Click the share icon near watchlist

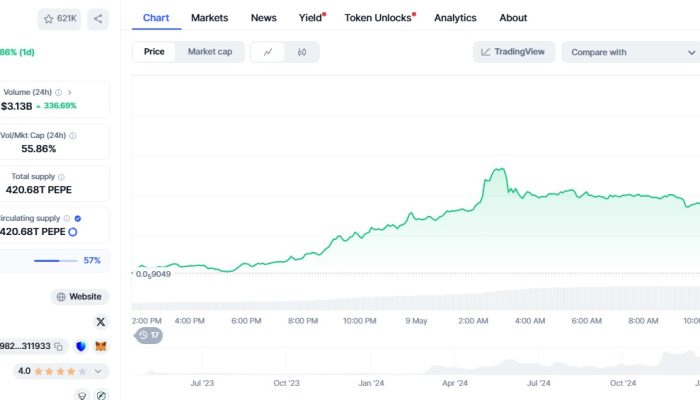(x=98, y=18)
